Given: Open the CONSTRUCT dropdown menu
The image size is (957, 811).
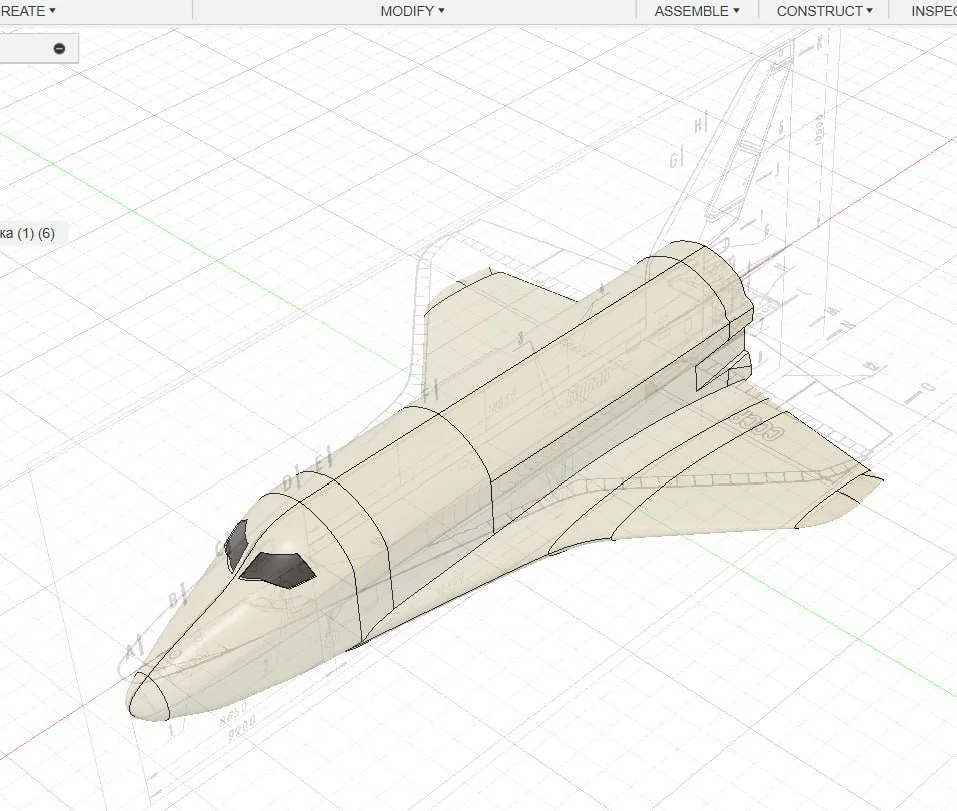Looking at the screenshot, I should (x=824, y=11).
